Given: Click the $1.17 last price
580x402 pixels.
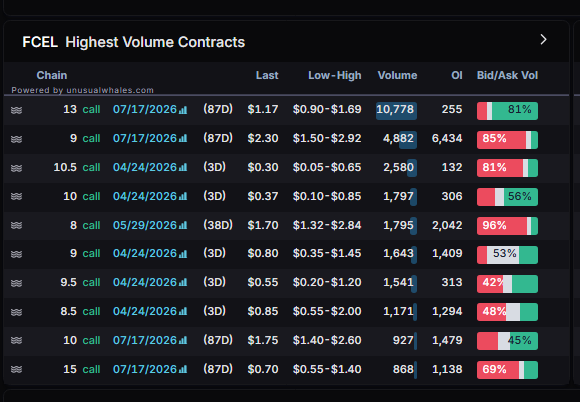Looking at the screenshot, I should coord(263,109).
